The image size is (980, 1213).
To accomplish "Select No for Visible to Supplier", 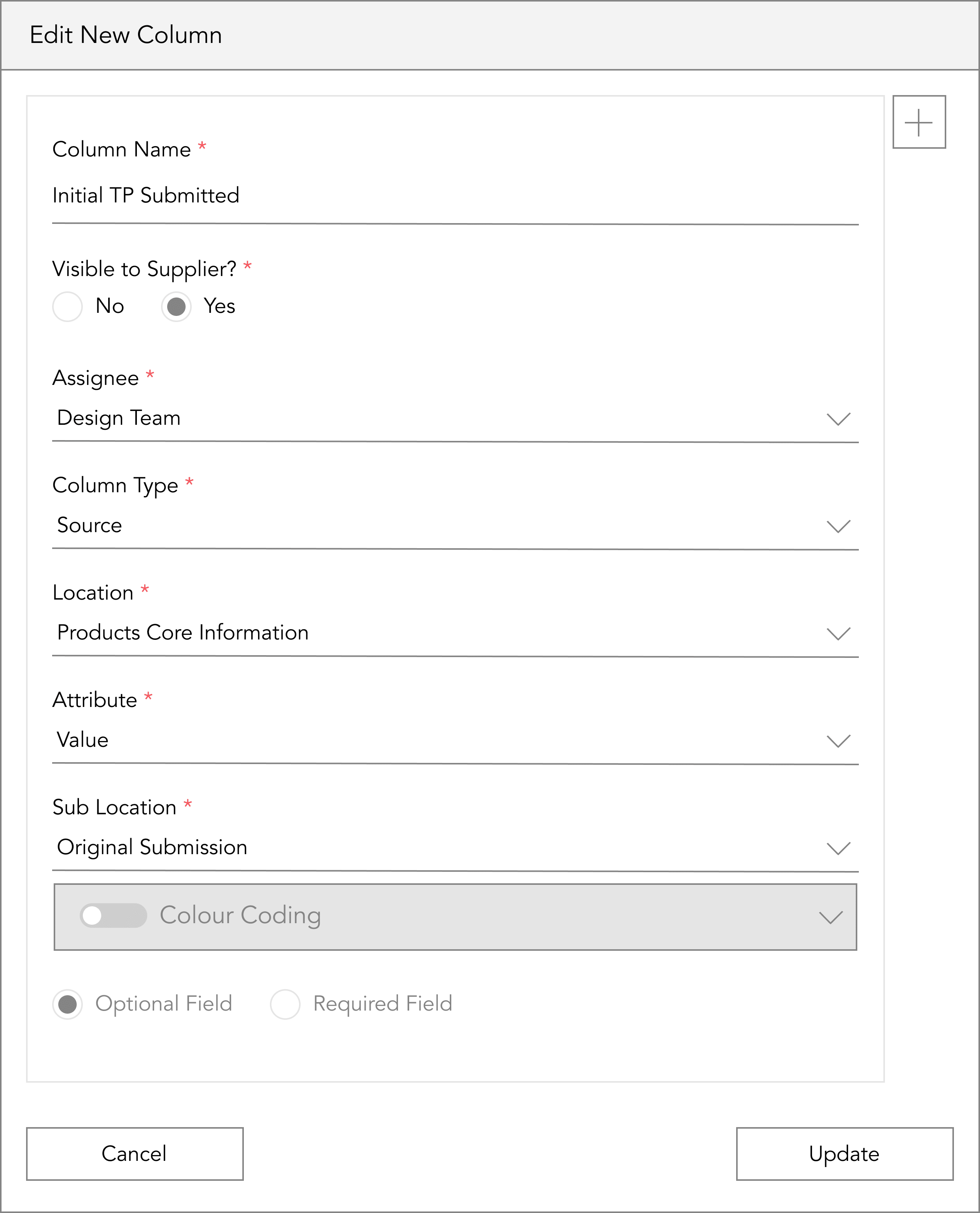I will 67,306.
